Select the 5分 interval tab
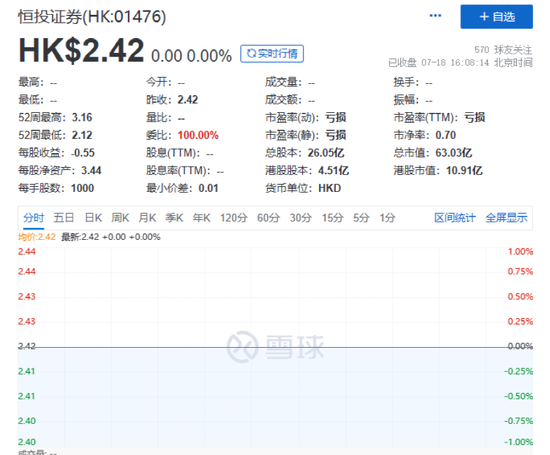The height and width of the screenshot is (455, 550). coord(361,218)
